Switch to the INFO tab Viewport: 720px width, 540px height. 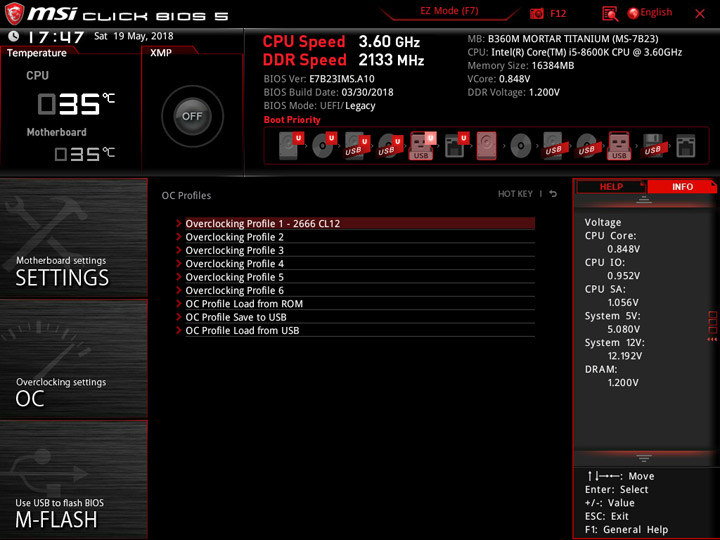tap(682, 187)
